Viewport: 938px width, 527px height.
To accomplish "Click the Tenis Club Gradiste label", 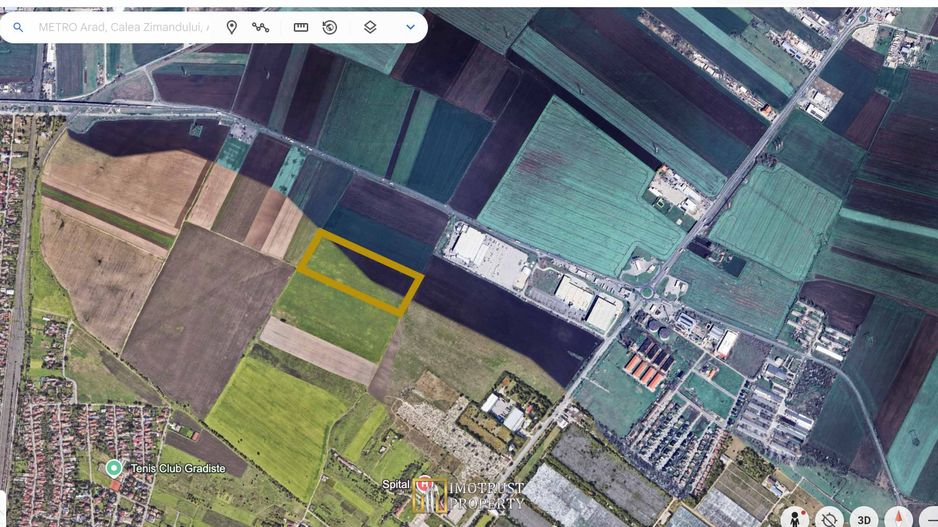I will [178, 468].
